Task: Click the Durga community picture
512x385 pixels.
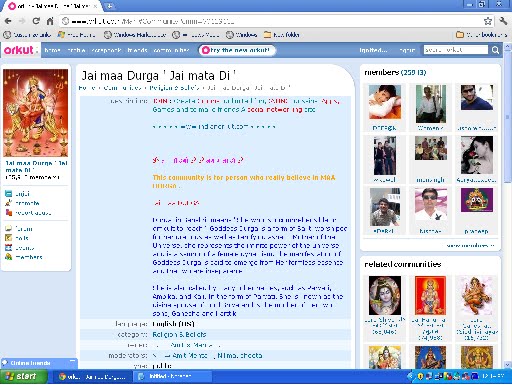Action: [x=35, y=113]
